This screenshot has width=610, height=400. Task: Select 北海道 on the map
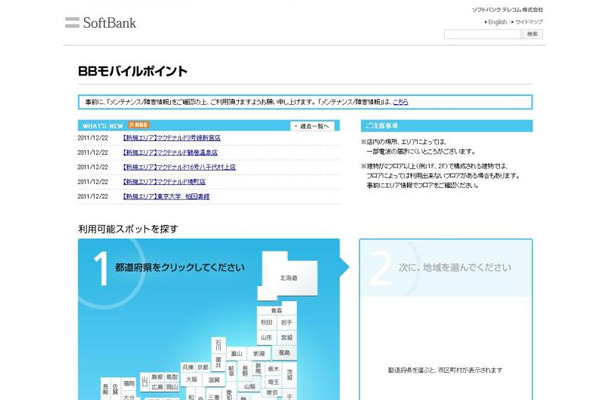point(289,278)
